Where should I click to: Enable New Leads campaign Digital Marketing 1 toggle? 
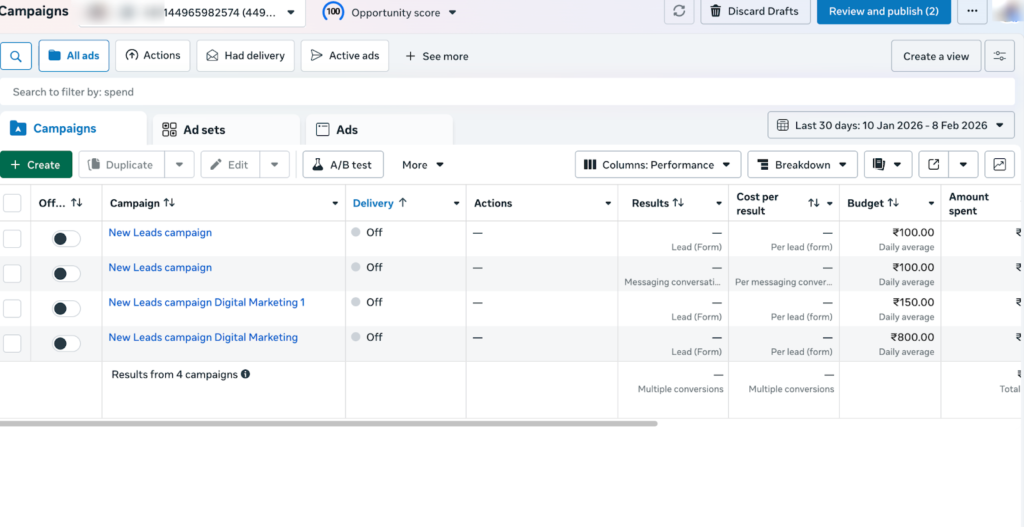point(66,309)
